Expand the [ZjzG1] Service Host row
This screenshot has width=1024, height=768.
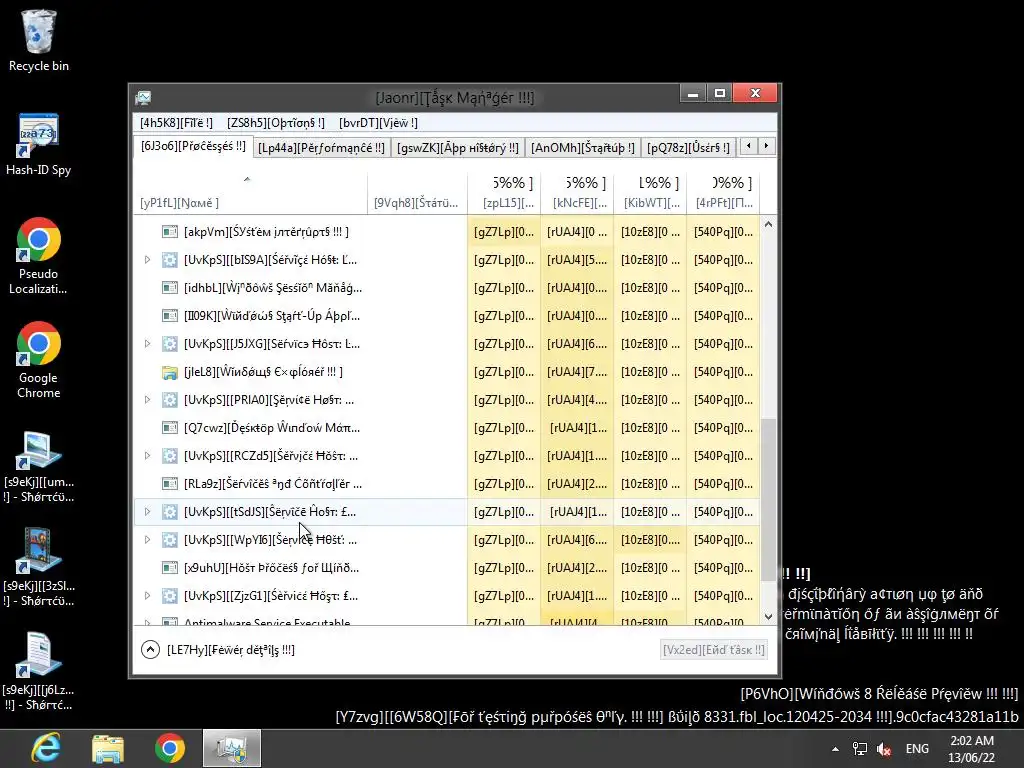point(148,596)
